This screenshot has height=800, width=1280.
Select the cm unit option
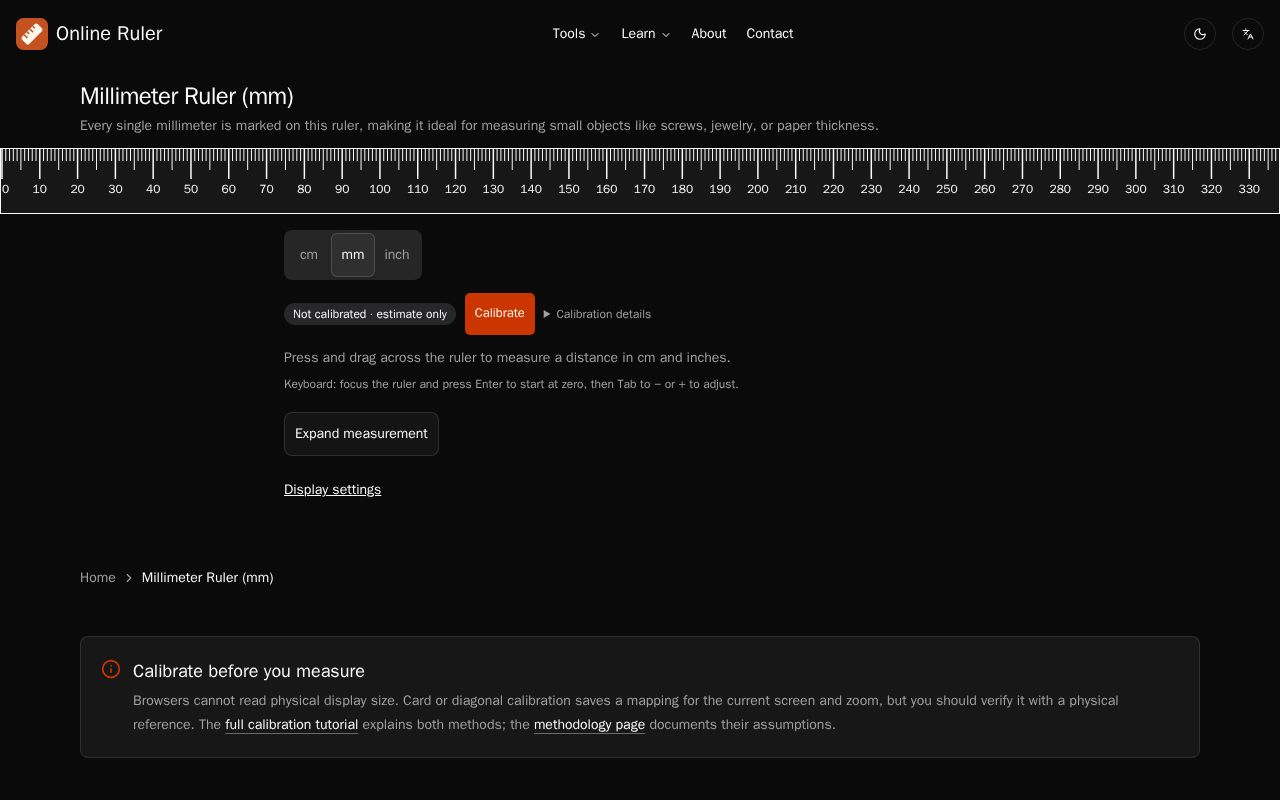pos(309,255)
